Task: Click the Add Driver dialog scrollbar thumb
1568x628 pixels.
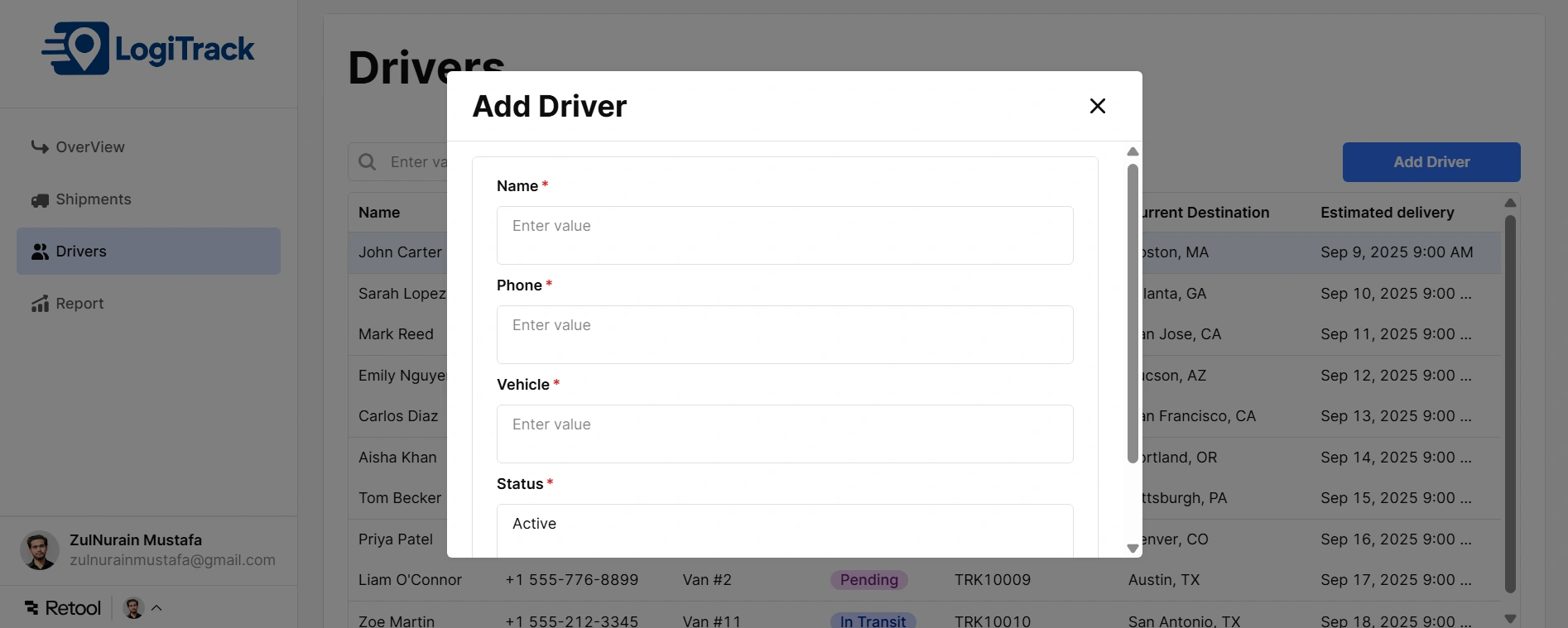Action: [1133, 314]
